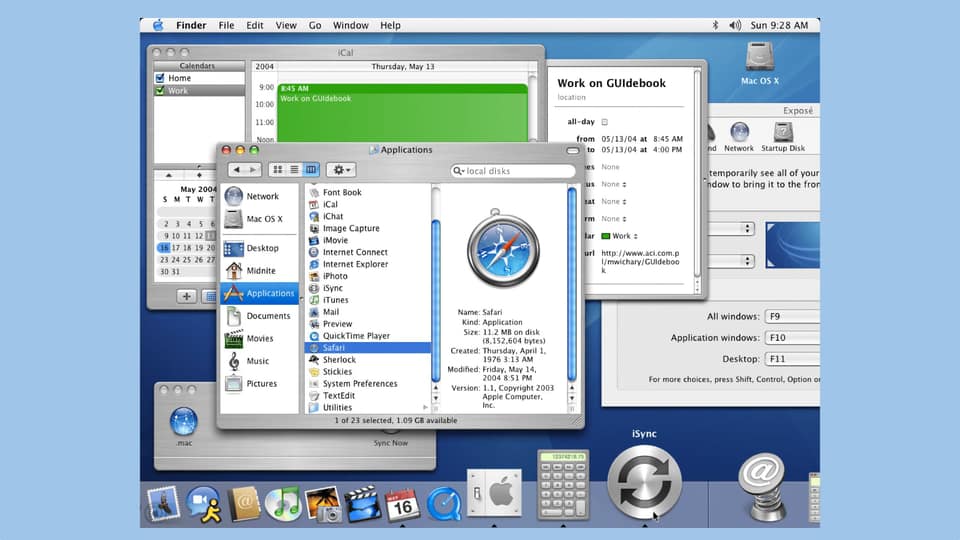
Task: Launch iChat from the Dock
Action: [x=204, y=504]
